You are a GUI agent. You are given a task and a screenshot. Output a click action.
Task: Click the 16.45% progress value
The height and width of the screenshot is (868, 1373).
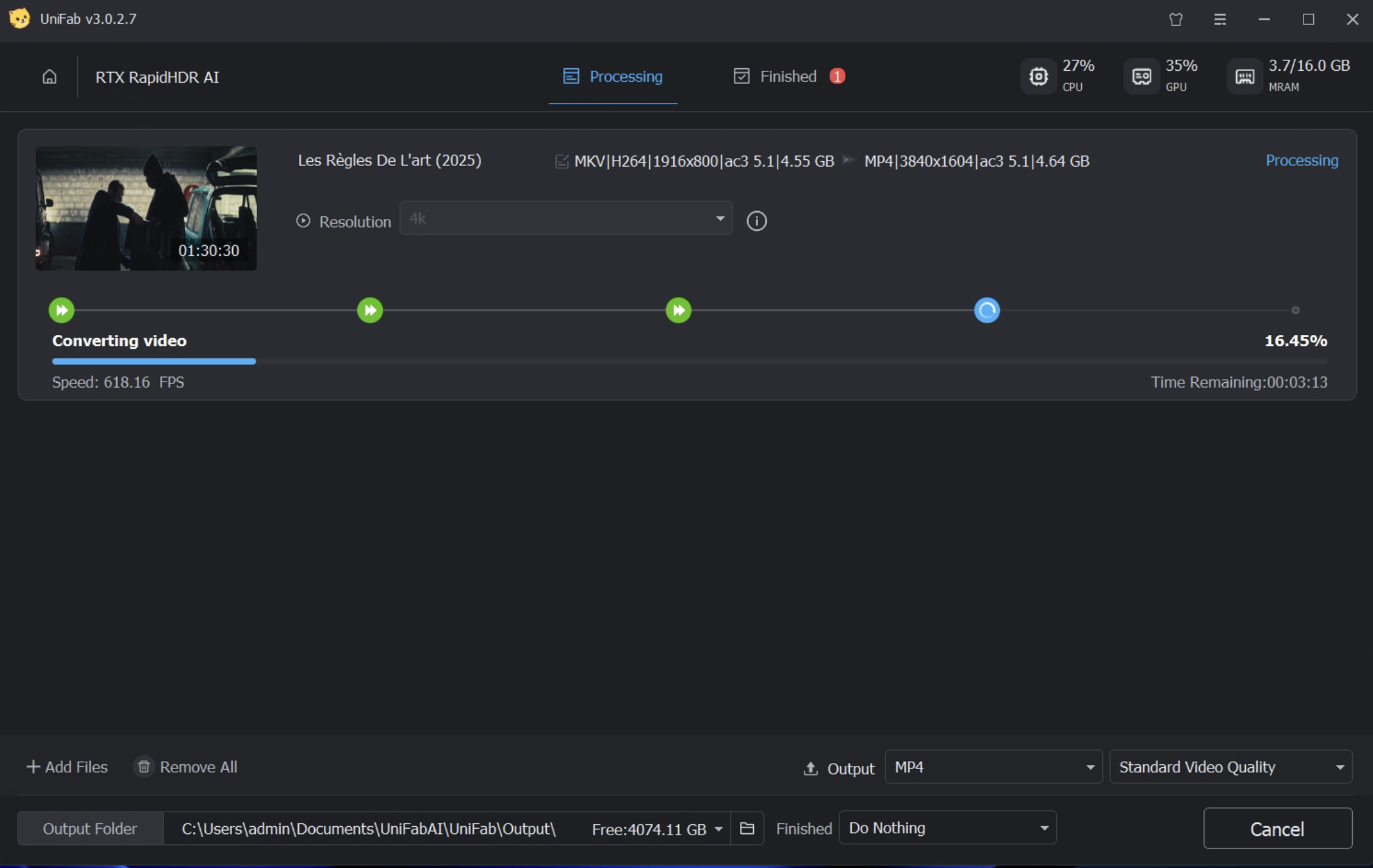point(1296,341)
